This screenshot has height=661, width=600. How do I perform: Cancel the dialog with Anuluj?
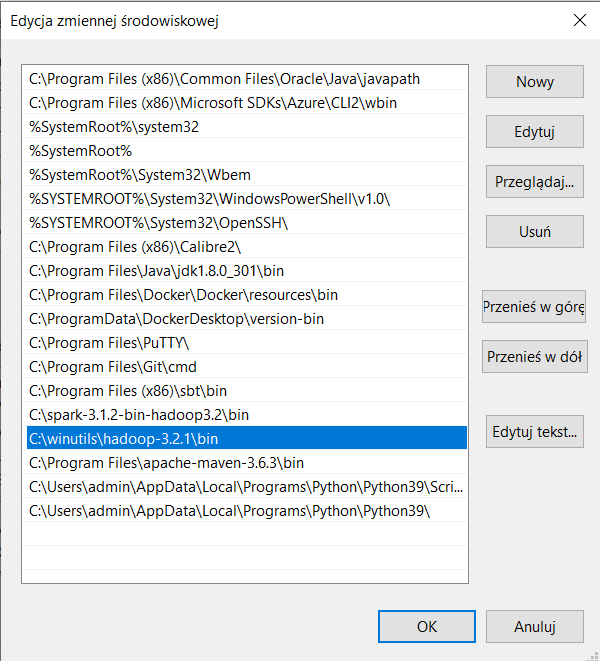(x=534, y=627)
